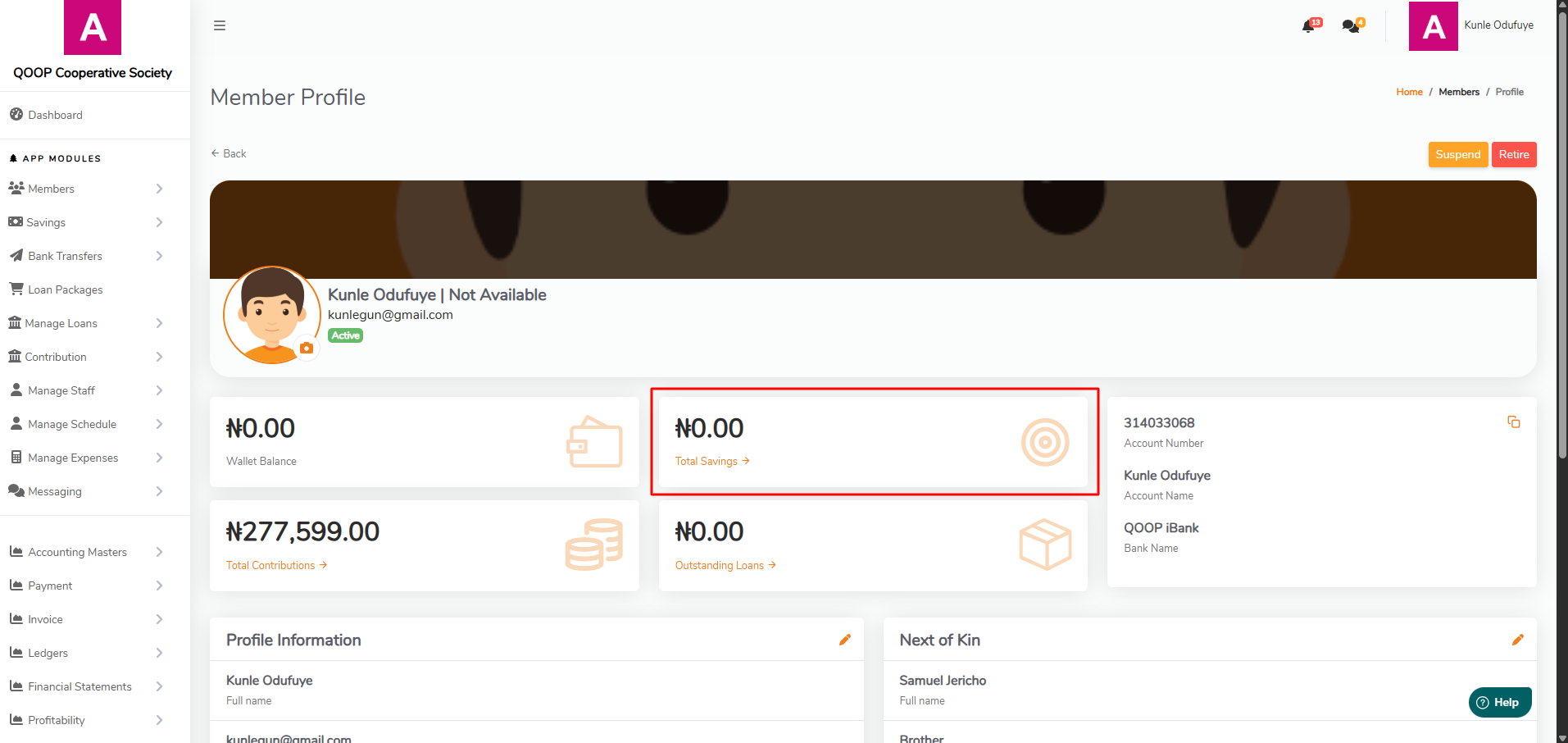The height and width of the screenshot is (743, 1568).
Task: Click the account number 314033068
Action: 1159,423
